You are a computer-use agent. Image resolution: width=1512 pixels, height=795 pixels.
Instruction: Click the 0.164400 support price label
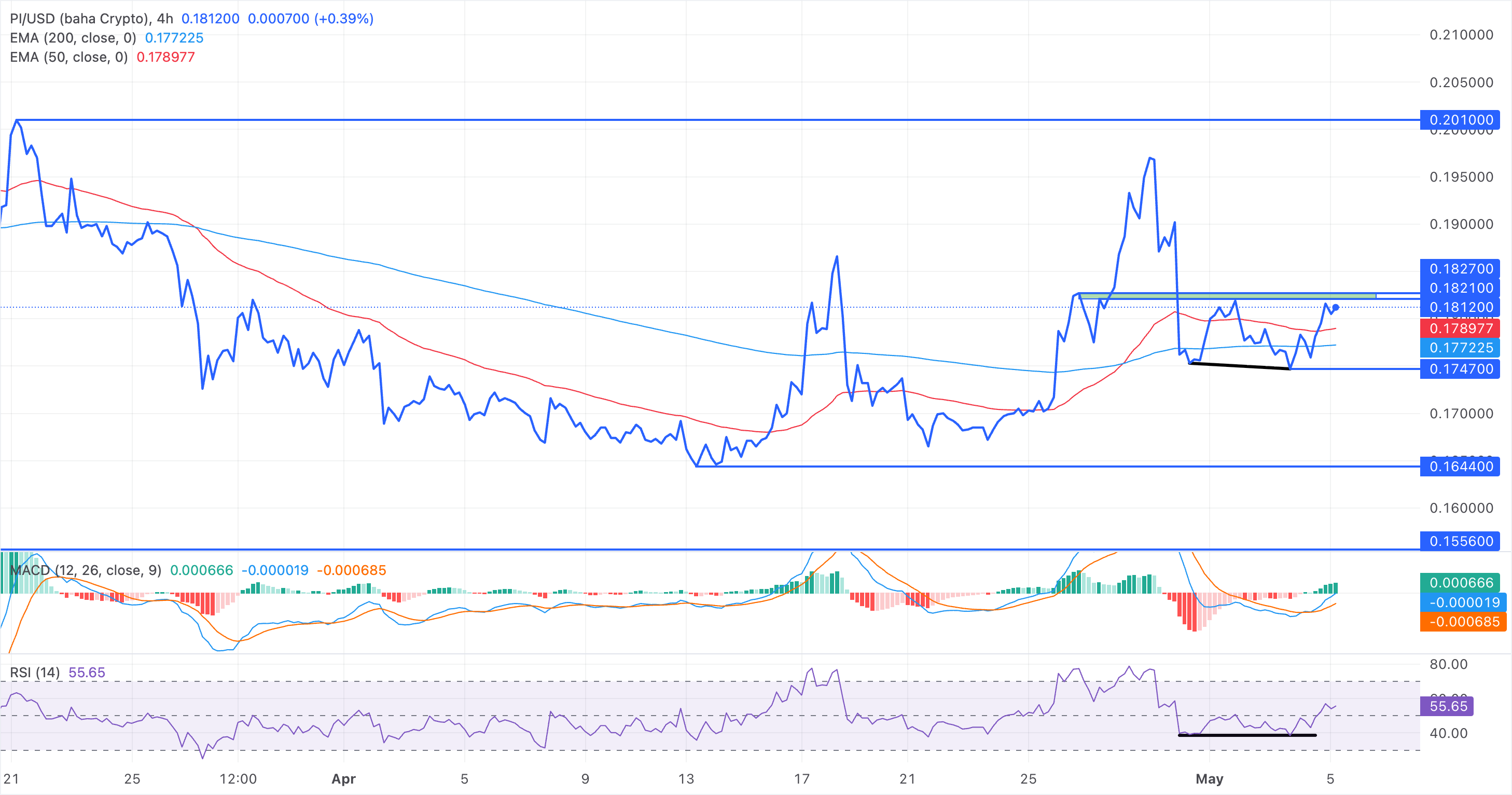[1460, 467]
